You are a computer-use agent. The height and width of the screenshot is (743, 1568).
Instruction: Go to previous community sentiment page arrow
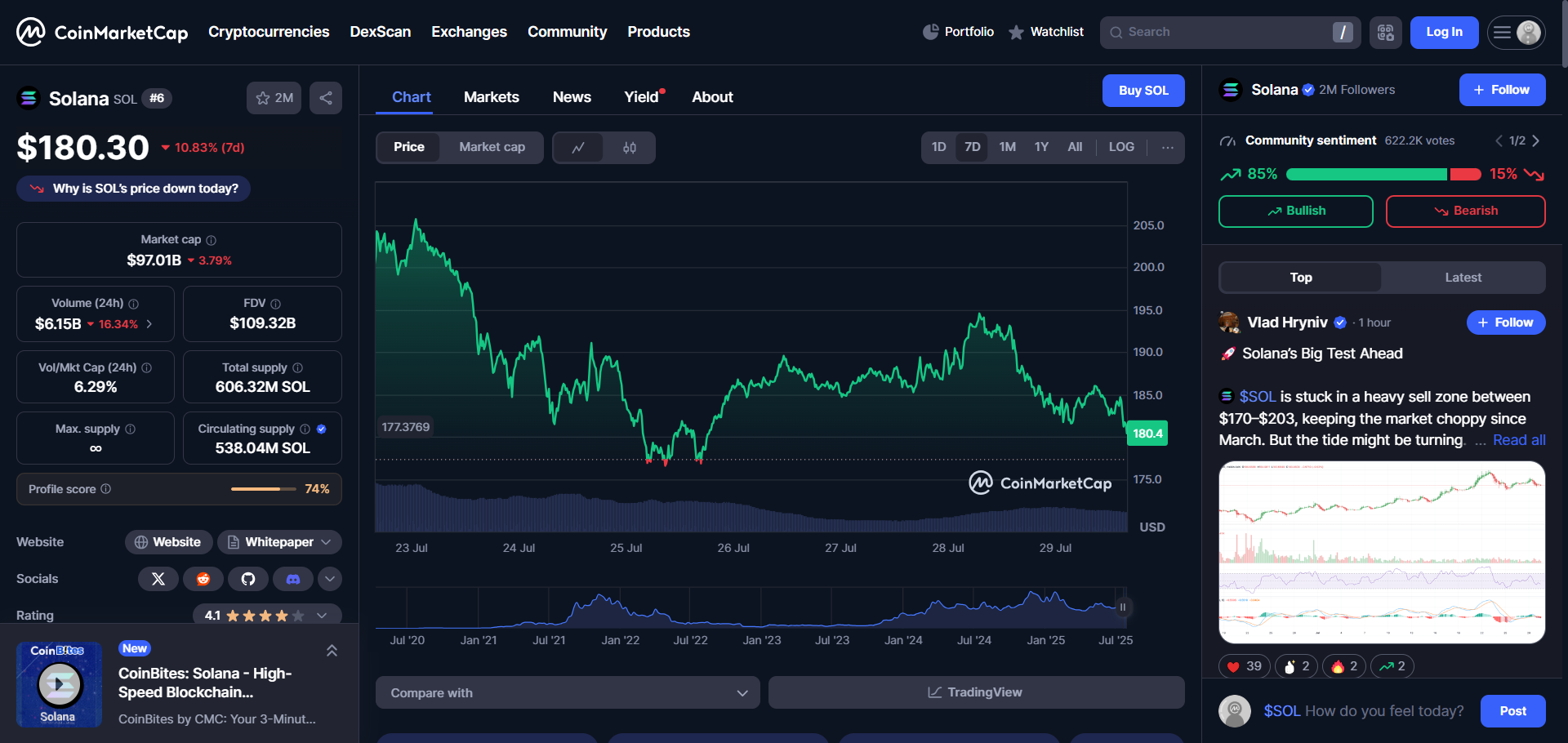1499,141
